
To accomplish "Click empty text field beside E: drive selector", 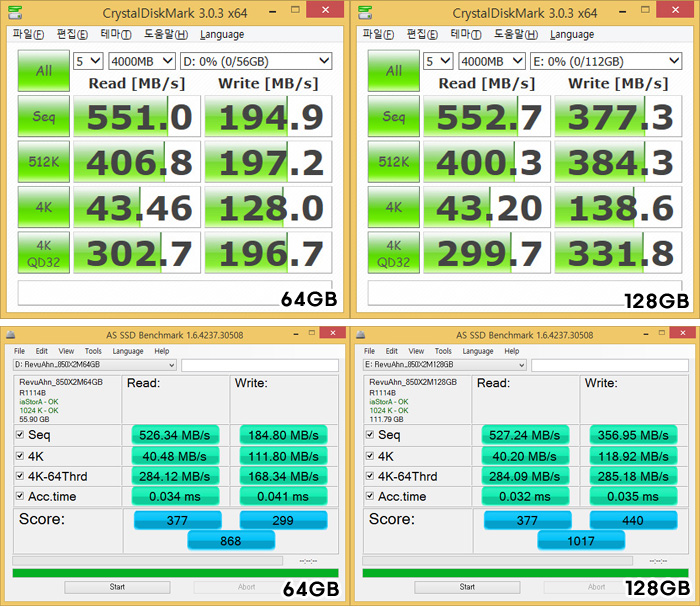I will coord(610,365).
